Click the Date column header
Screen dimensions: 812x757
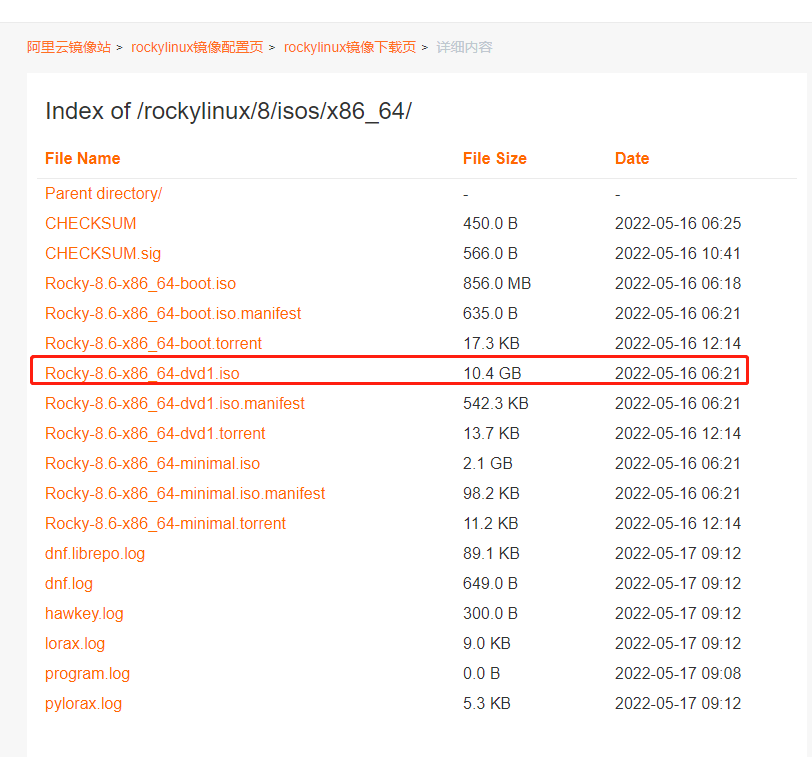(632, 158)
